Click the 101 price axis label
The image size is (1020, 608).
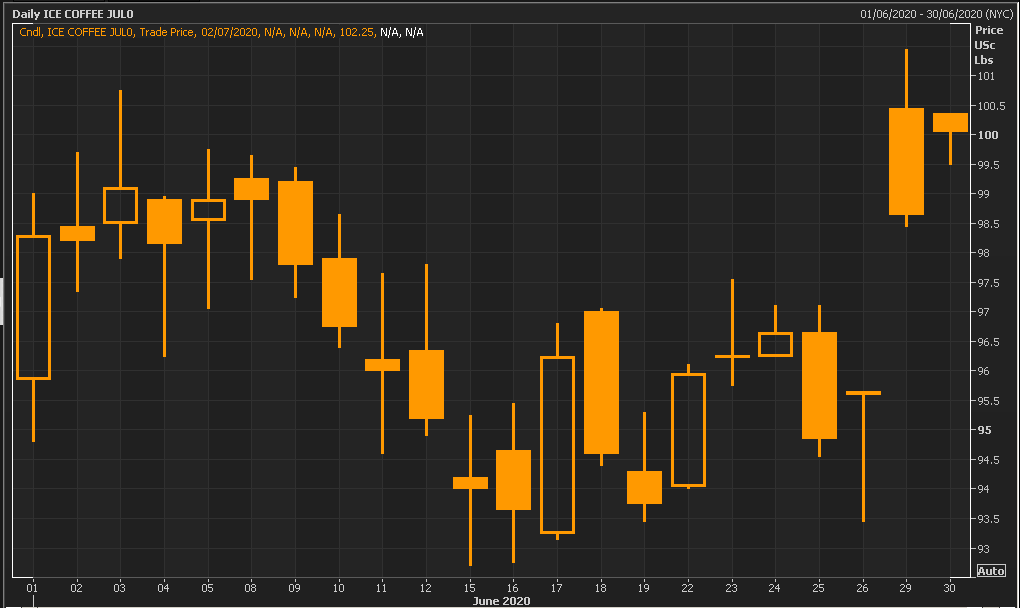986,76
